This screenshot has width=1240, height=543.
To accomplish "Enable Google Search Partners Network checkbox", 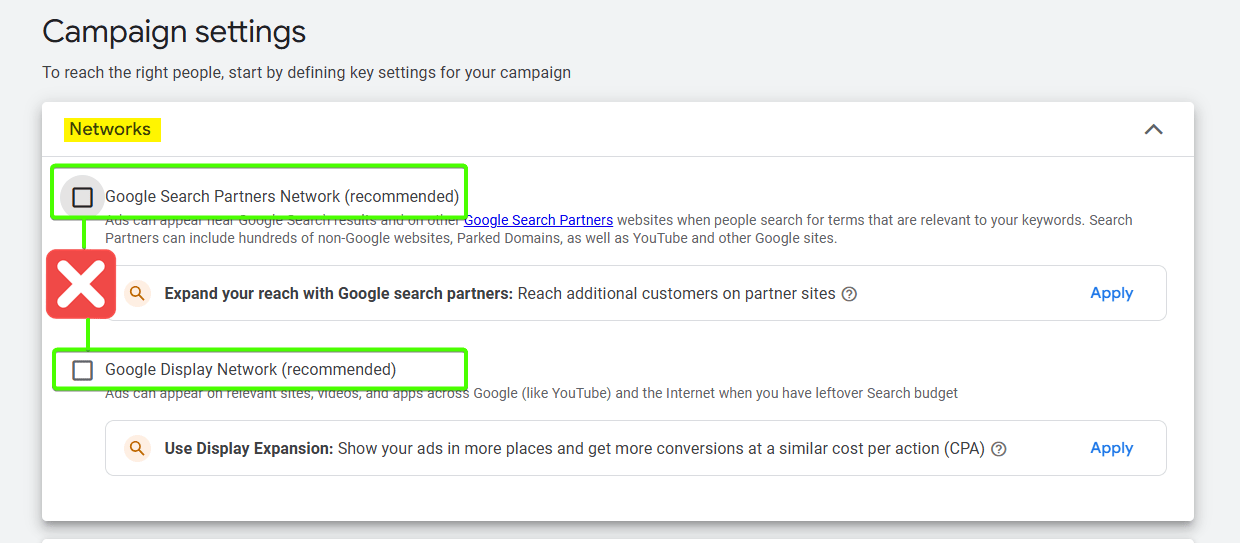I will pyautogui.click(x=83, y=197).
